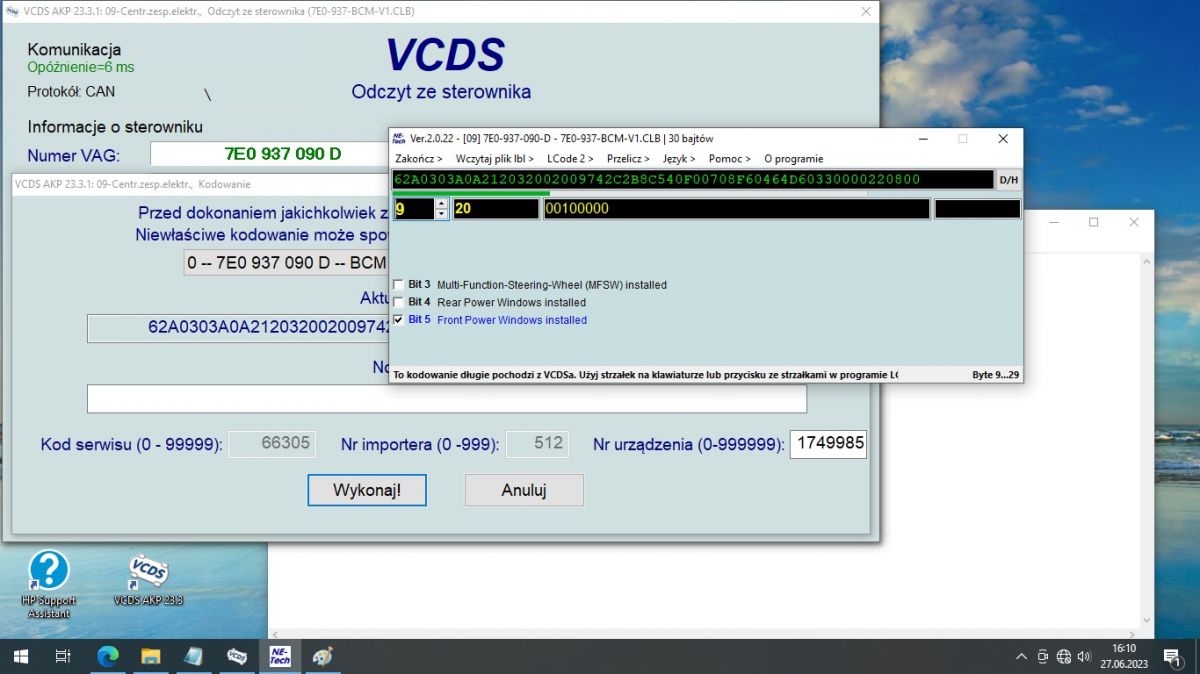Viewport: 1200px width, 674px height.
Task: Maximize the background white window
Action: pyautogui.click(x=1094, y=221)
